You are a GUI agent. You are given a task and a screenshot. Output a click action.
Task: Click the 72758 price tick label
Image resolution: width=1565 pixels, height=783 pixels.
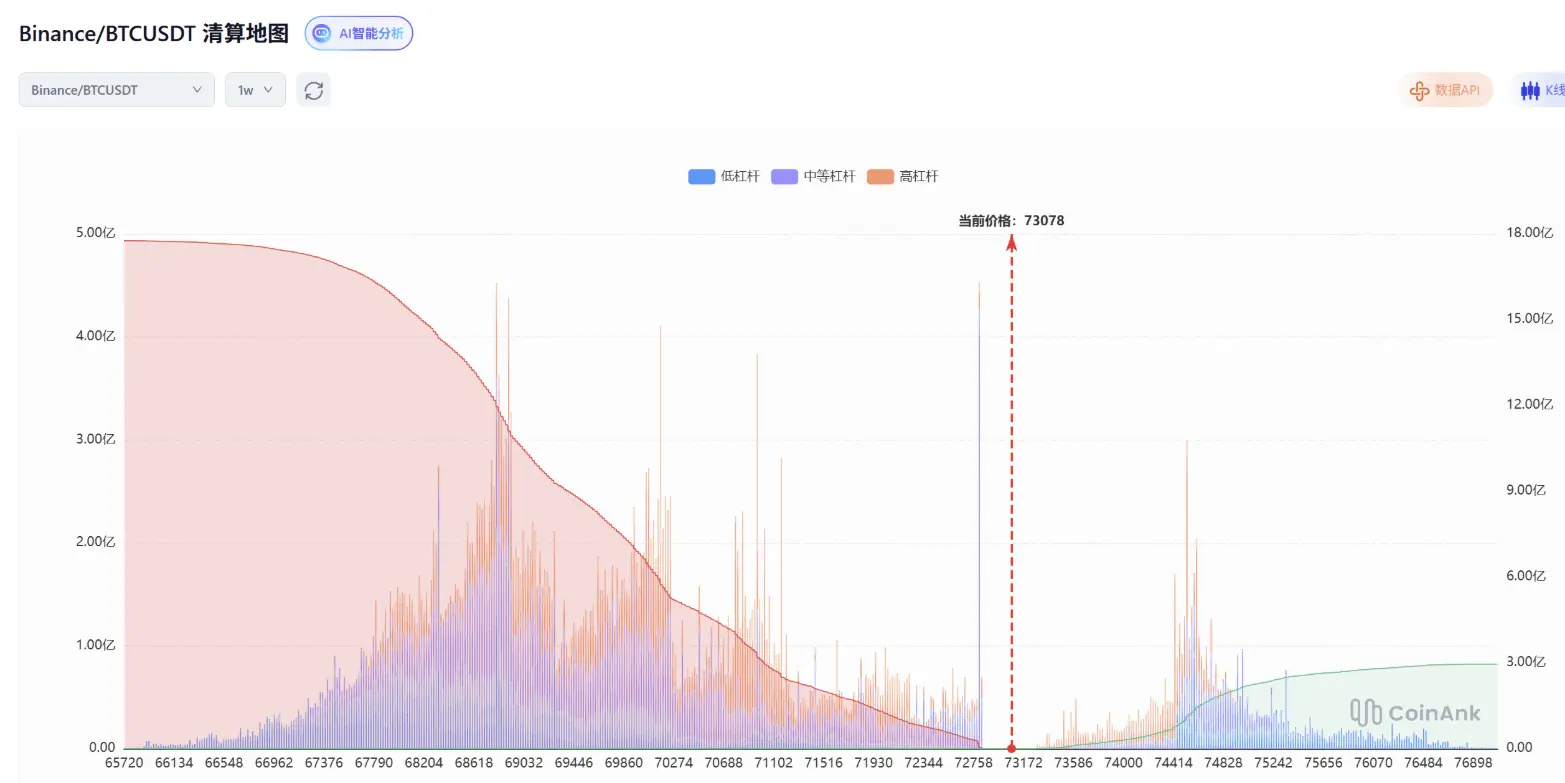point(974,763)
